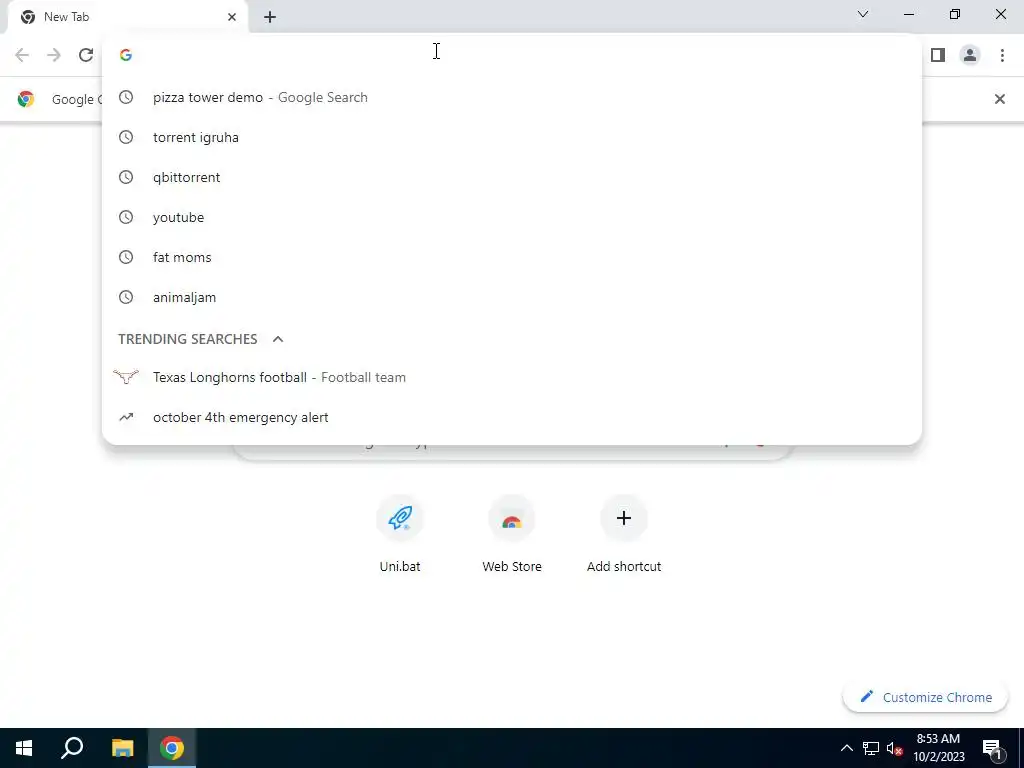Open the Windows Start menu

click(x=24, y=748)
